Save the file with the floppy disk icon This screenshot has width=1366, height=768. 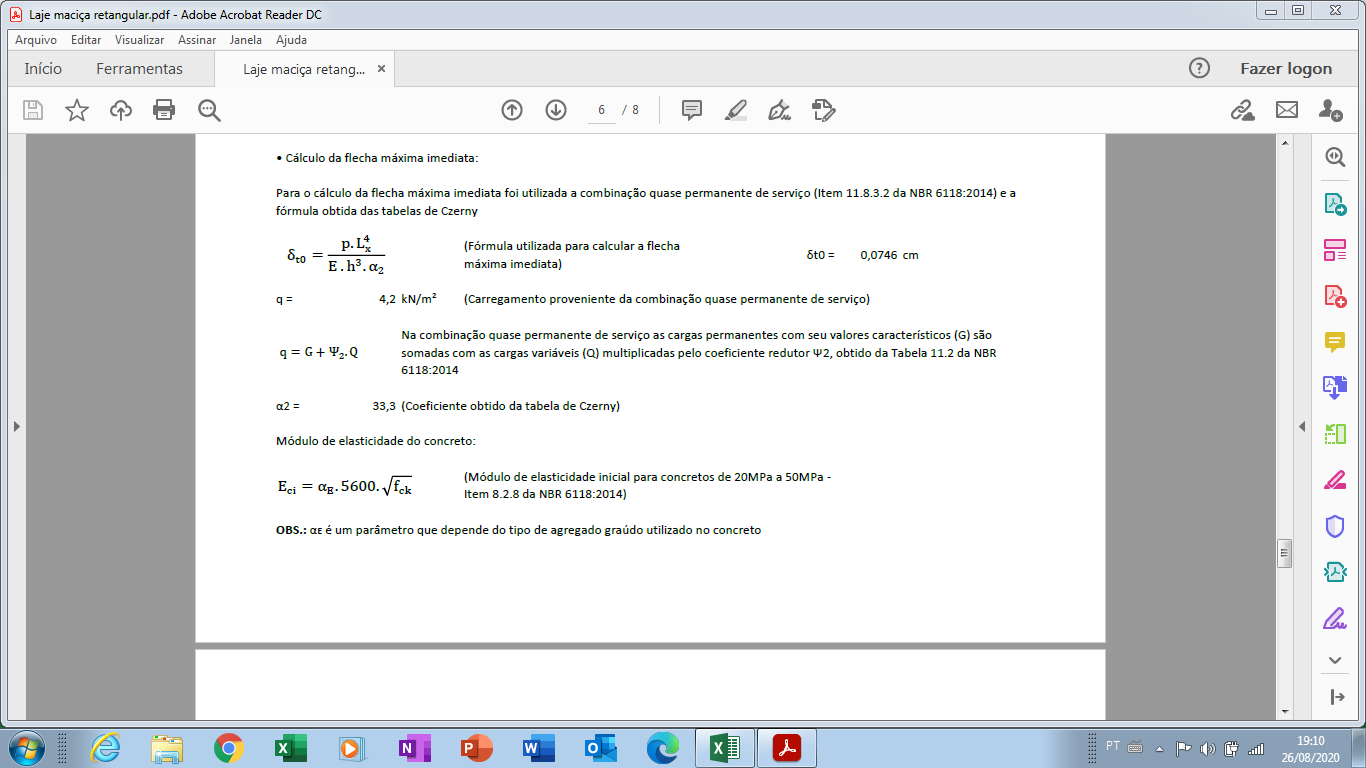pyautogui.click(x=33, y=110)
